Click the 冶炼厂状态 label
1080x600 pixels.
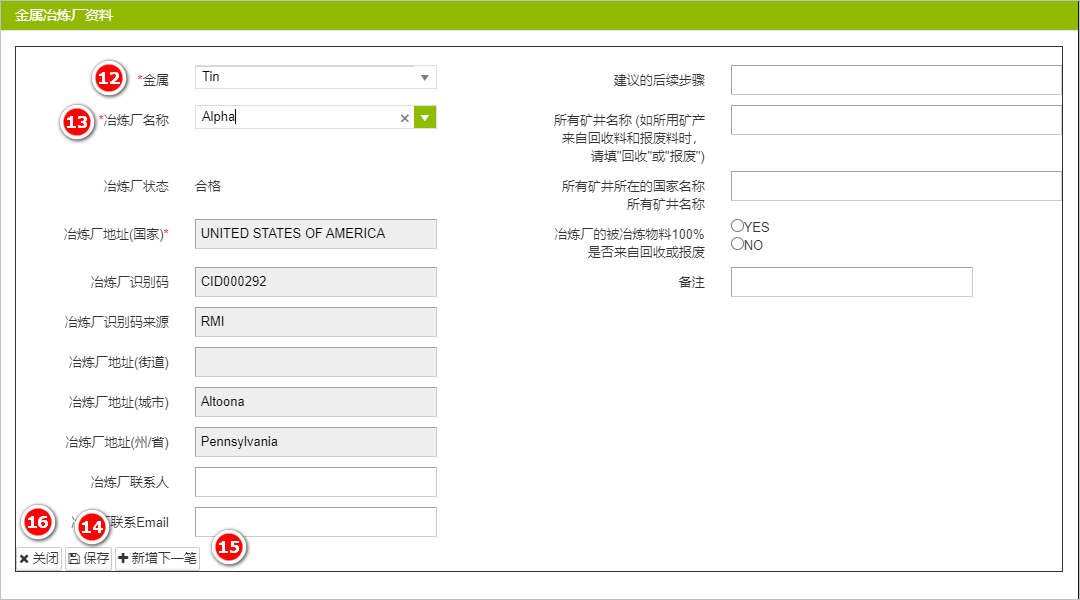pos(136,186)
